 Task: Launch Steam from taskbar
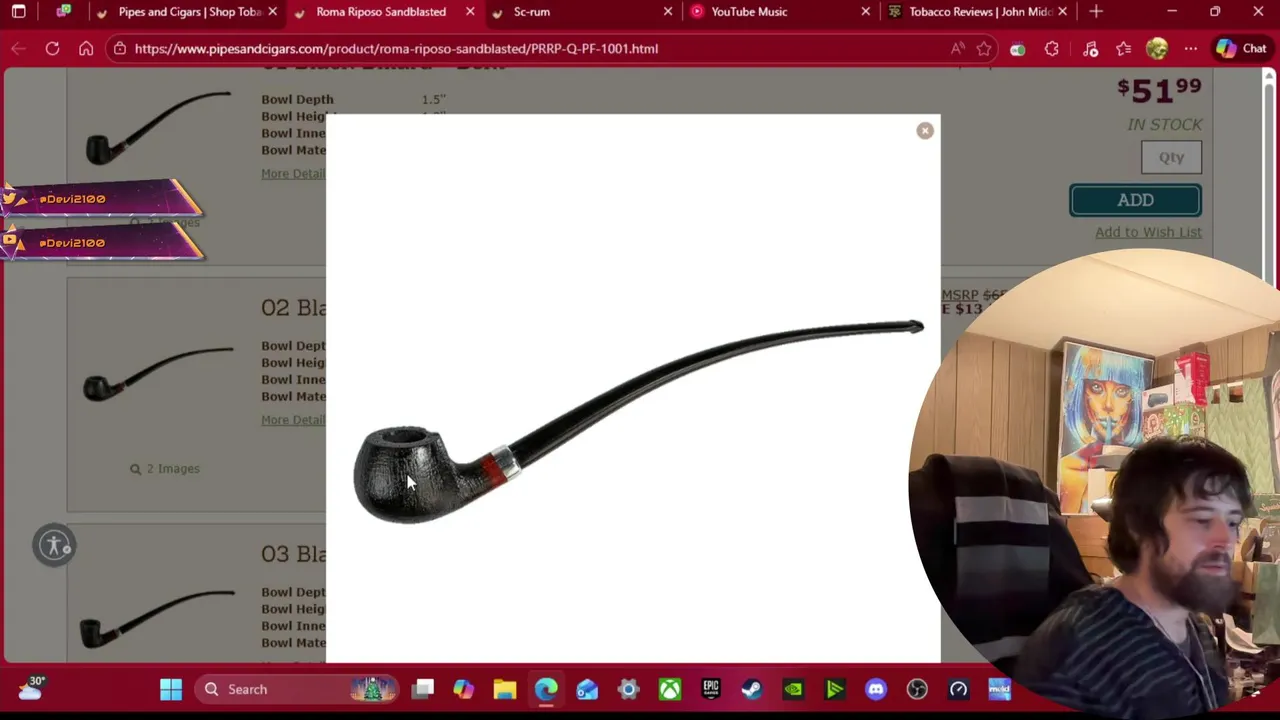coord(752,689)
